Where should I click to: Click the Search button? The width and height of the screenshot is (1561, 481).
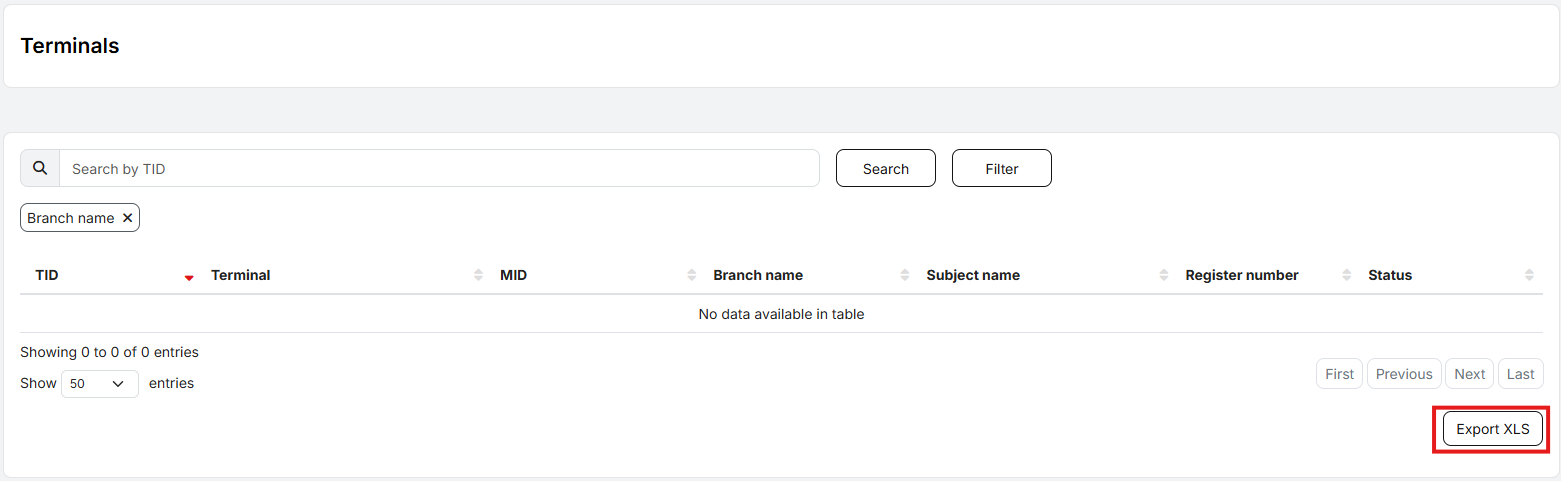click(885, 168)
